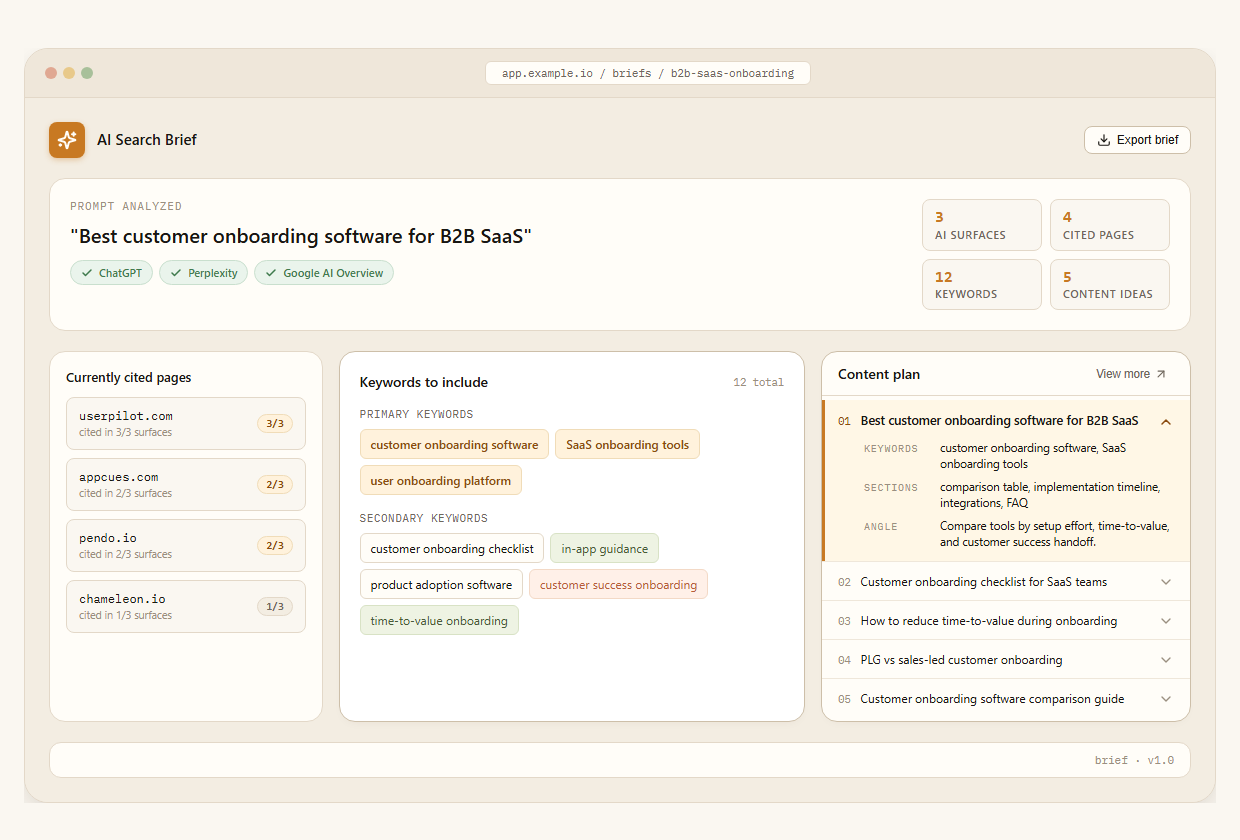The height and width of the screenshot is (840, 1240).
Task: Click the AI Search Brief sparkle logo
Action: 67,140
